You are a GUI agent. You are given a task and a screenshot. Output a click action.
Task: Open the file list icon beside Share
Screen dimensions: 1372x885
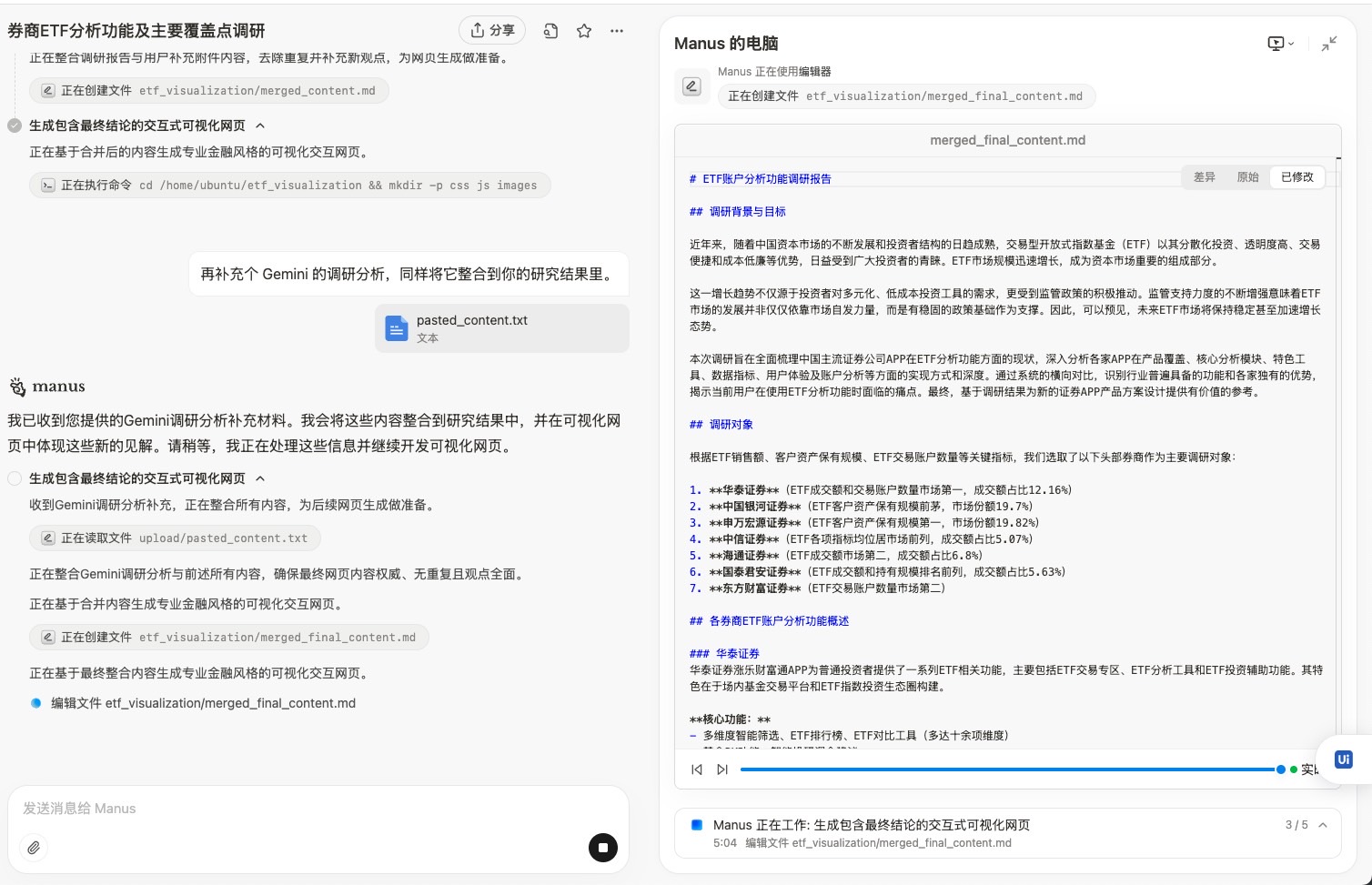coord(550,31)
